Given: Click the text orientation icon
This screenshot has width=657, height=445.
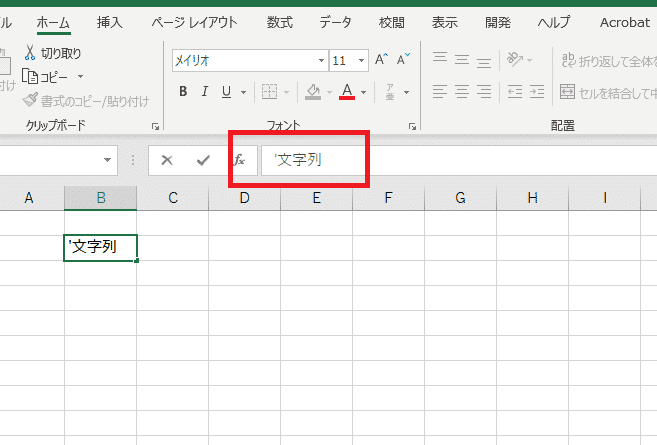Looking at the screenshot, I should [515, 60].
